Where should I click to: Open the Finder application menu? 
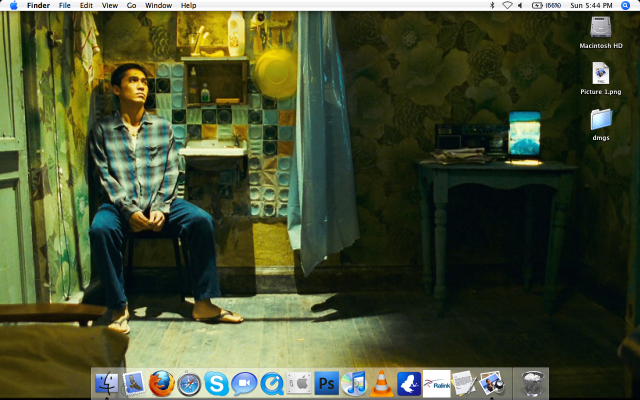[38, 5]
